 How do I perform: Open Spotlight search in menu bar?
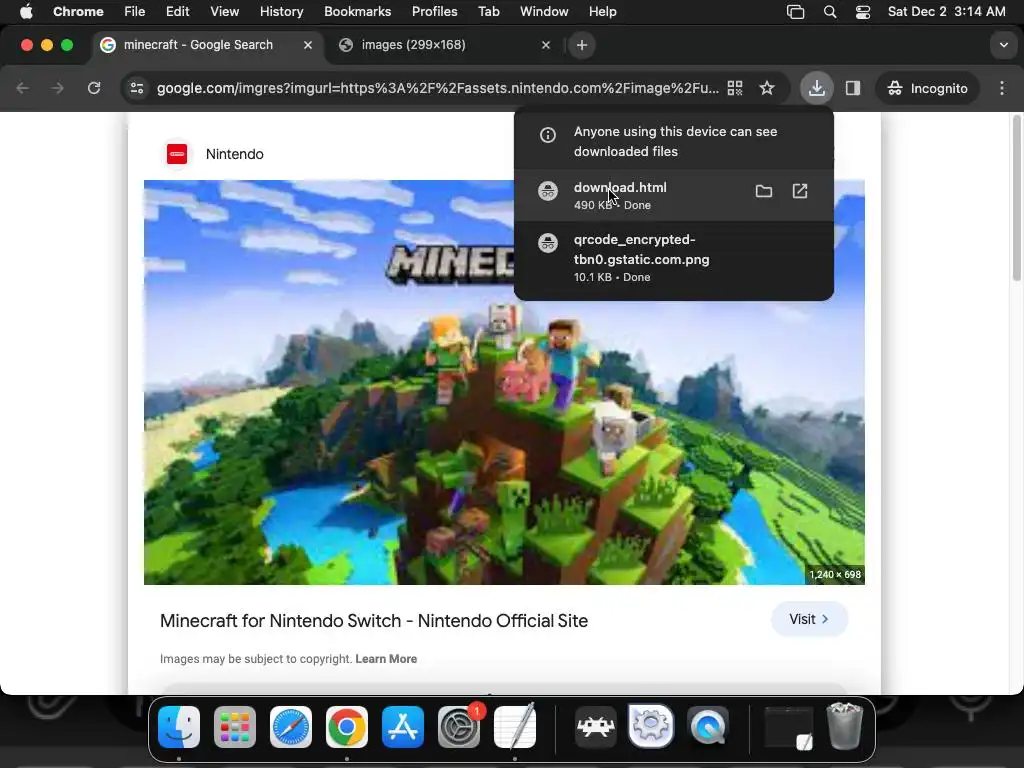click(830, 12)
